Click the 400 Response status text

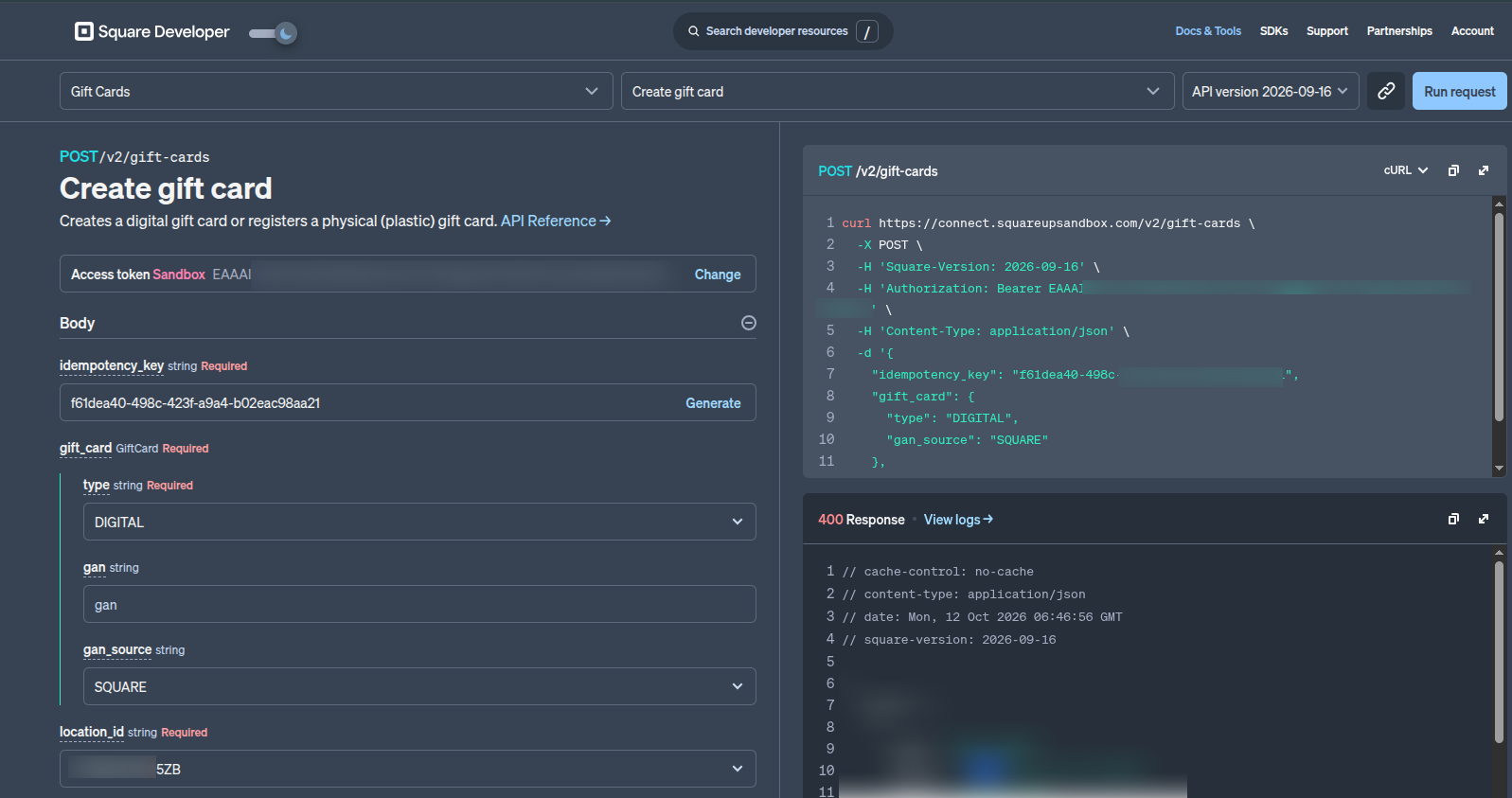pyautogui.click(x=862, y=520)
